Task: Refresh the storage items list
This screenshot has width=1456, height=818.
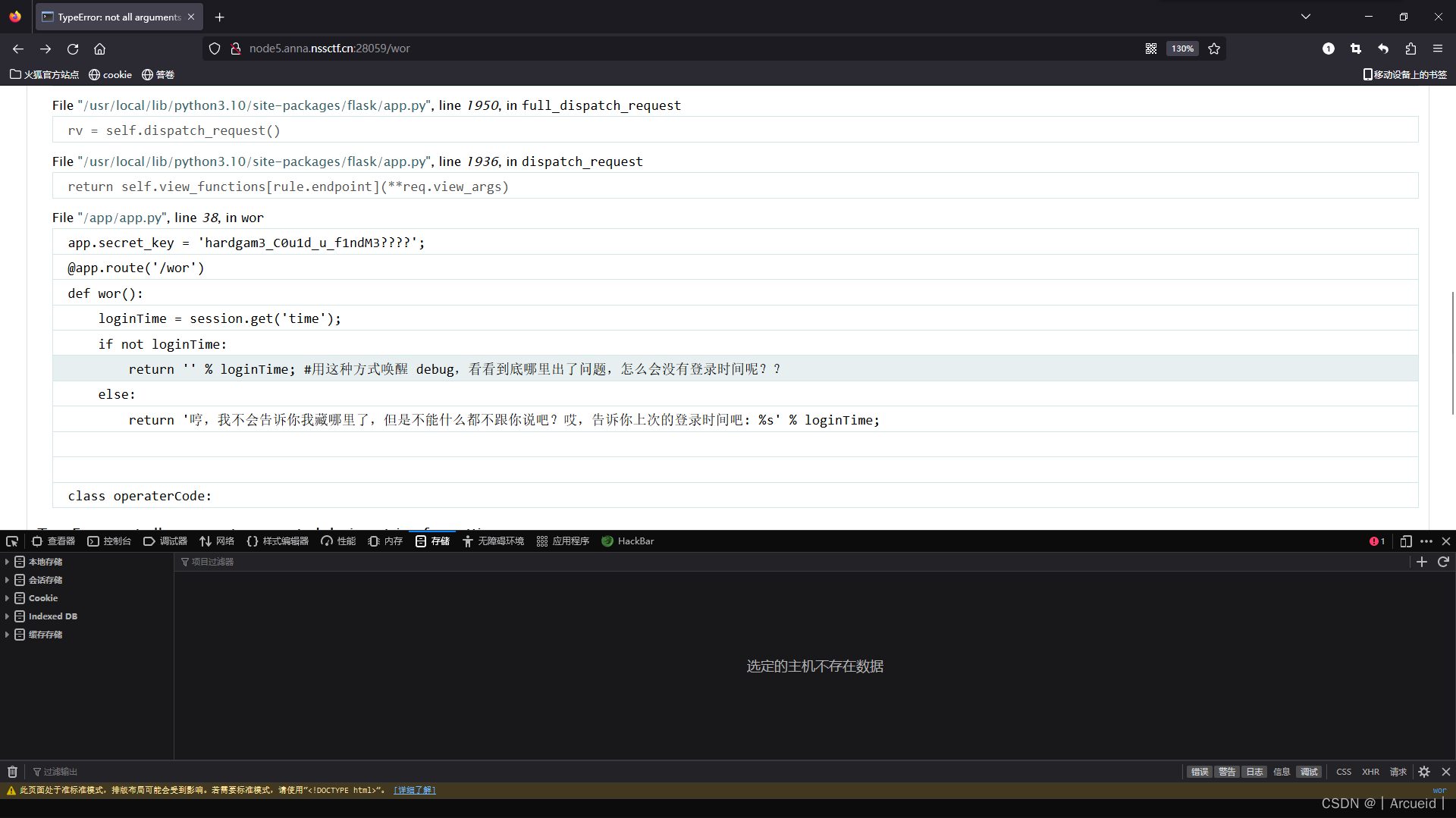Action: tap(1443, 562)
